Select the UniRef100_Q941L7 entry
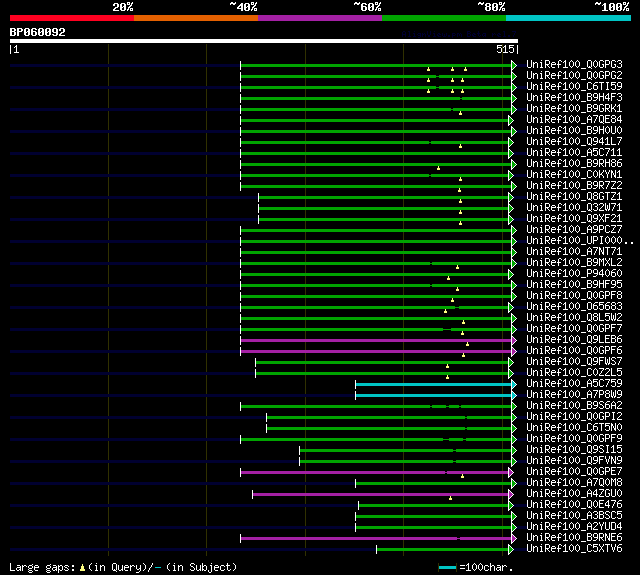 tap(574, 142)
